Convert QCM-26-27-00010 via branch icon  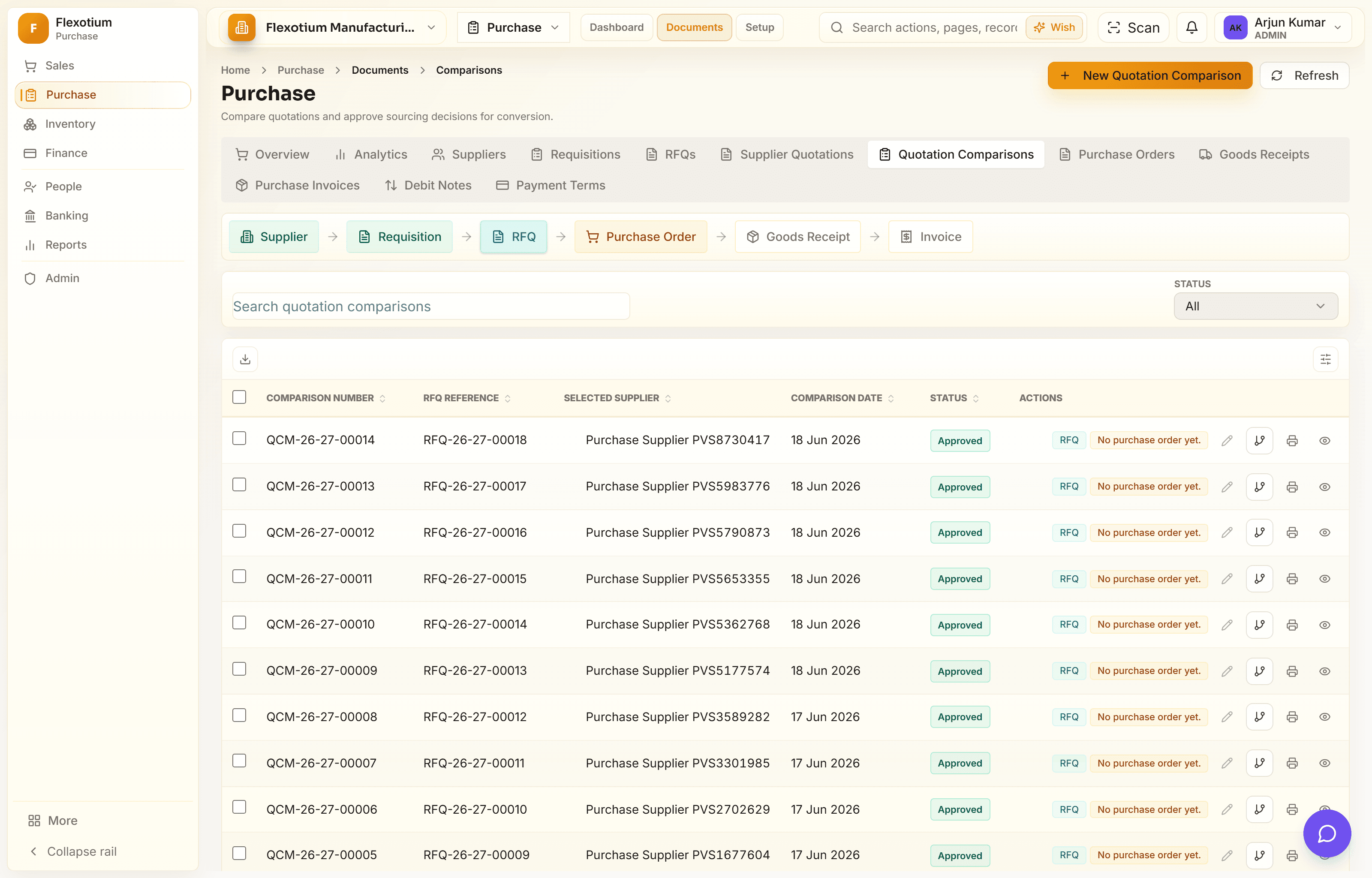pos(1259,625)
